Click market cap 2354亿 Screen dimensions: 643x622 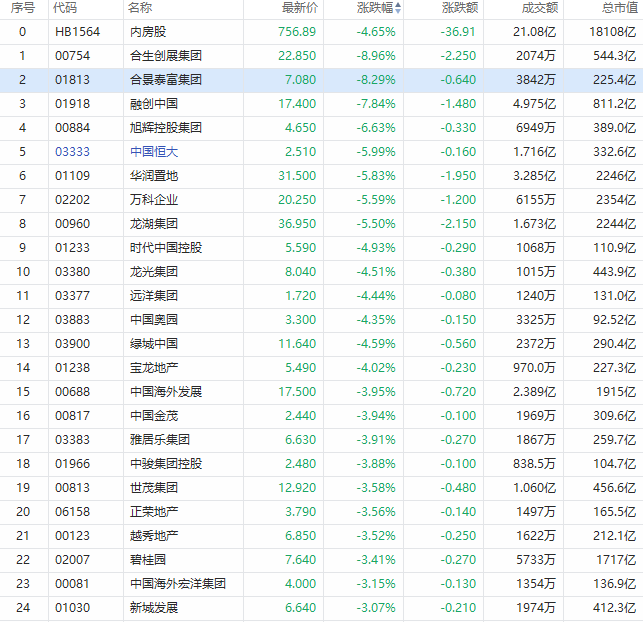(x=616, y=200)
